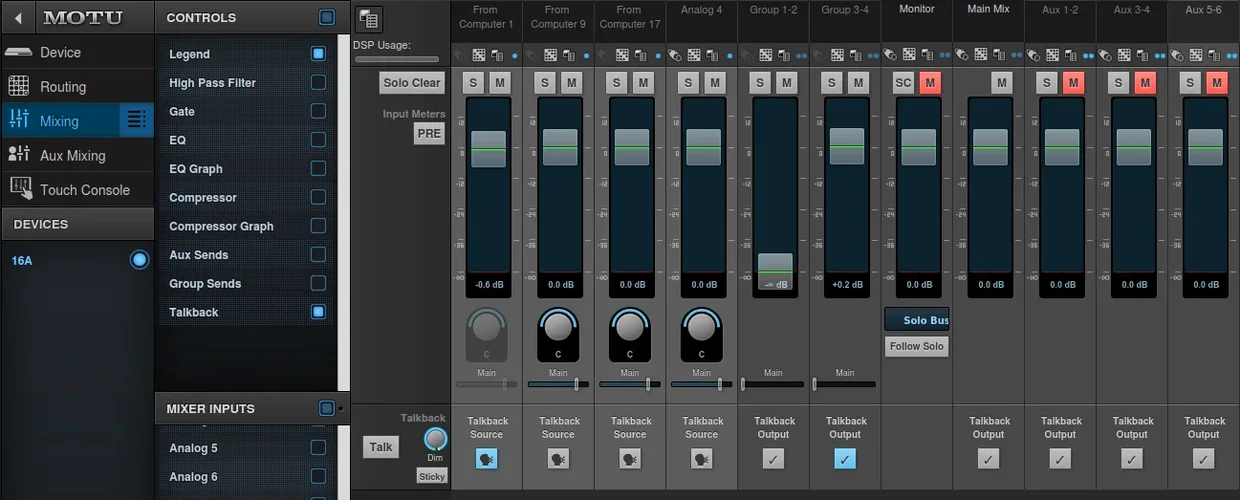
Task: Open the Solo Bus dropdown on Monitor
Action: tap(916, 320)
